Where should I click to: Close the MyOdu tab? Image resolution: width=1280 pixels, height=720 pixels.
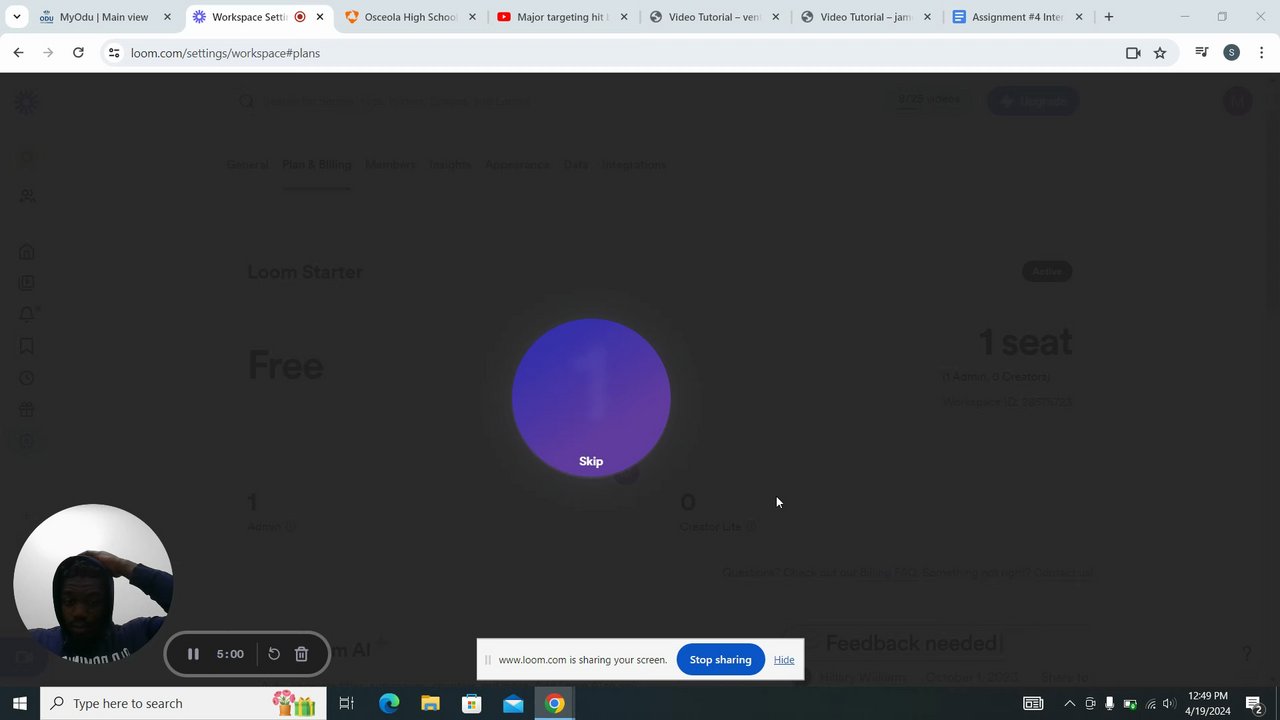click(167, 17)
